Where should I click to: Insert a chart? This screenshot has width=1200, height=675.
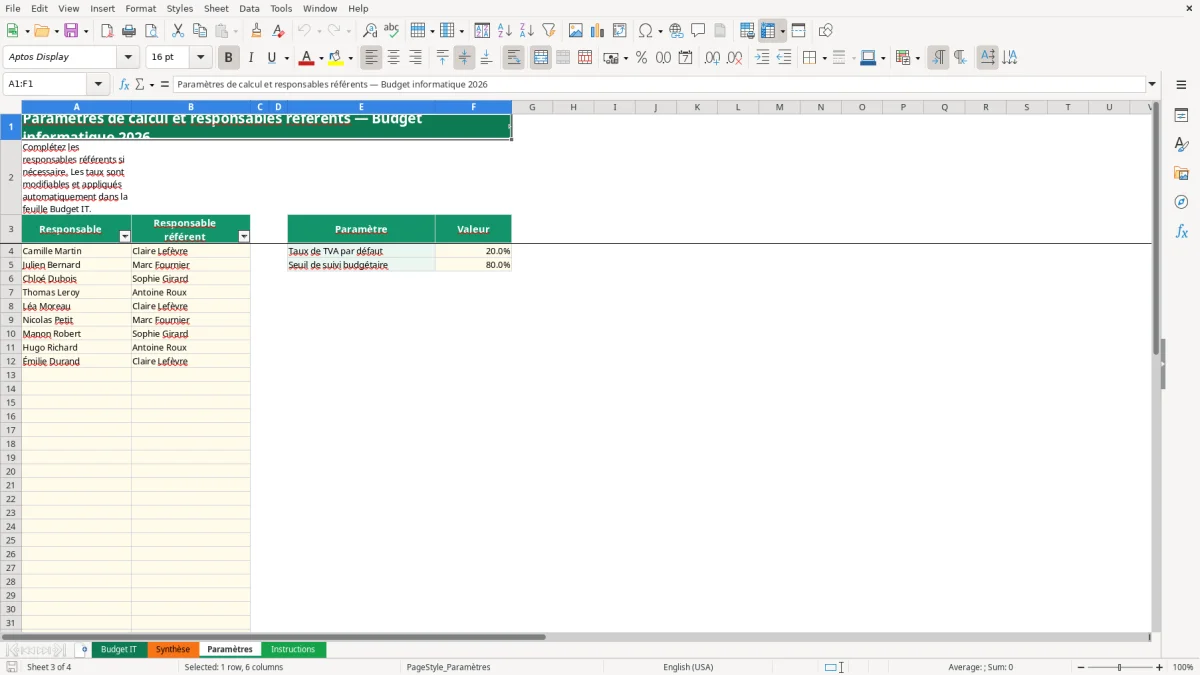[598, 31]
